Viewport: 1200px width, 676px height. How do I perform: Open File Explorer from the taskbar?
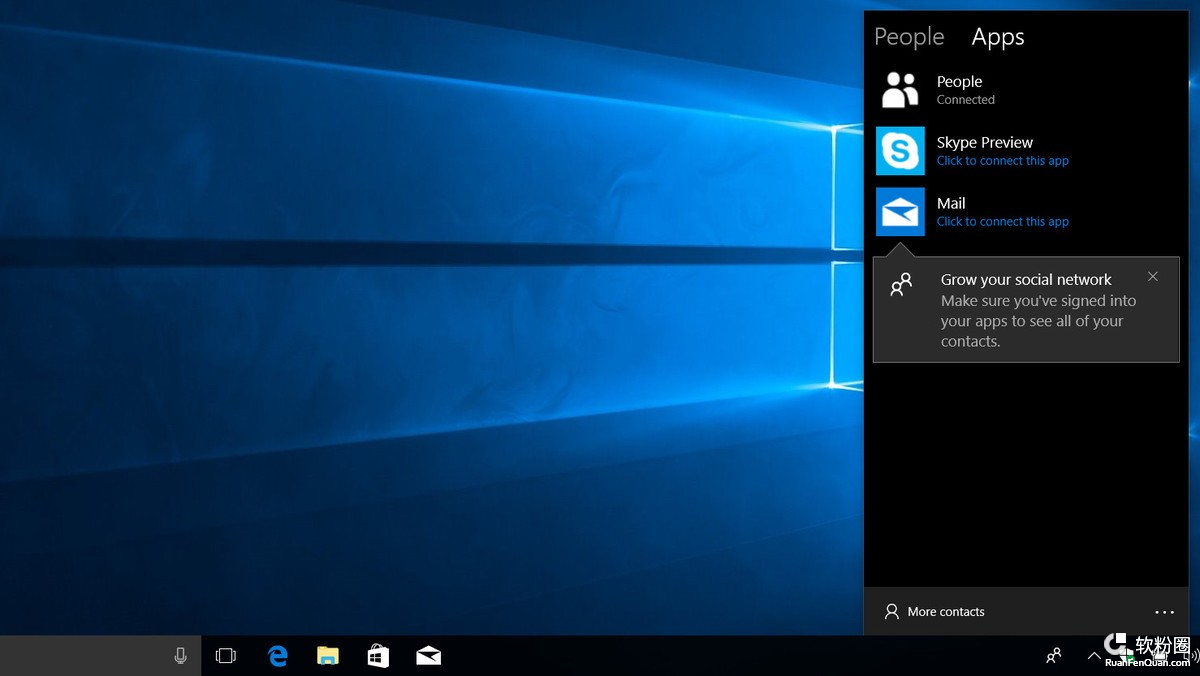click(x=328, y=656)
